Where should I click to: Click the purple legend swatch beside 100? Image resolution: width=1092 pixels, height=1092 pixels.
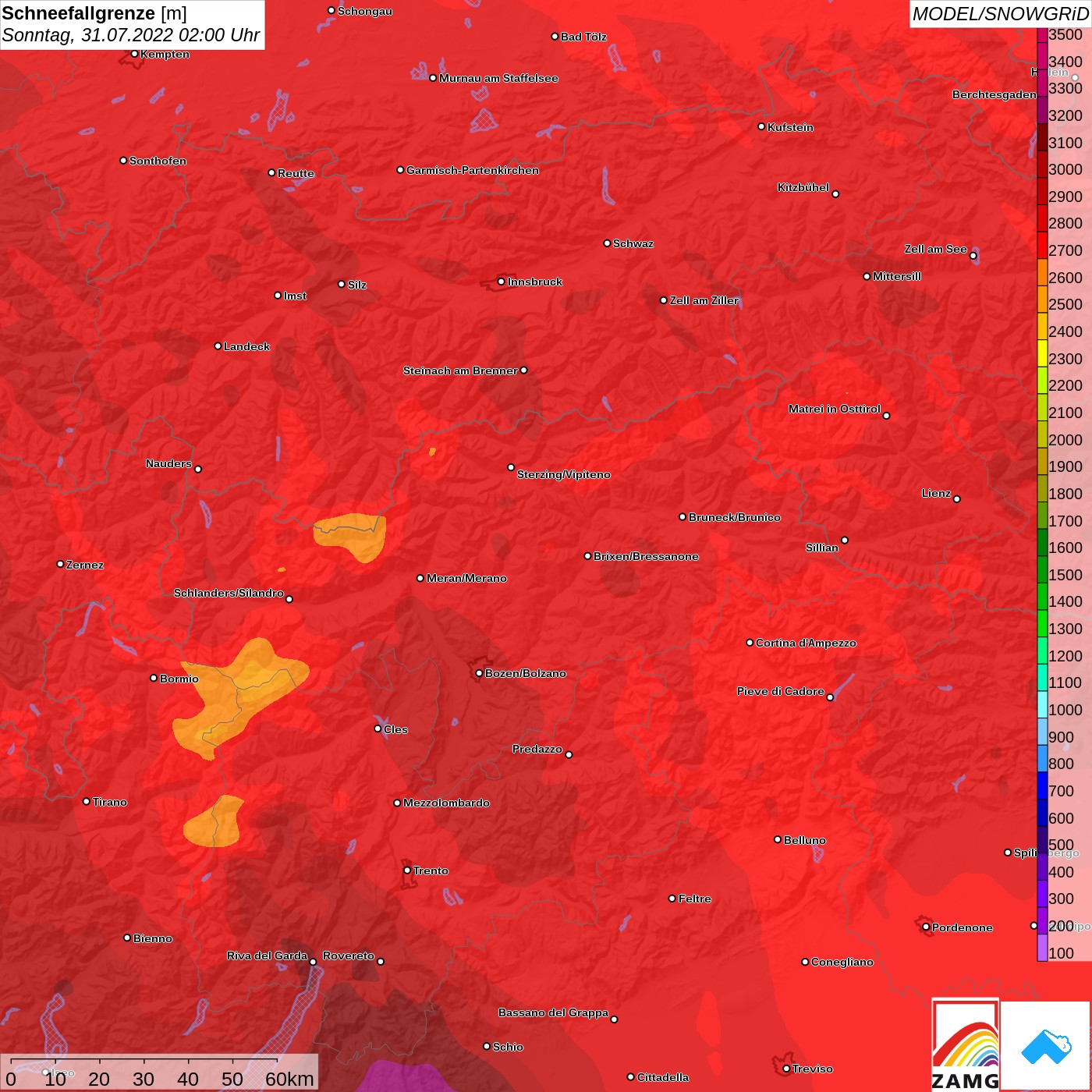(1042, 947)
